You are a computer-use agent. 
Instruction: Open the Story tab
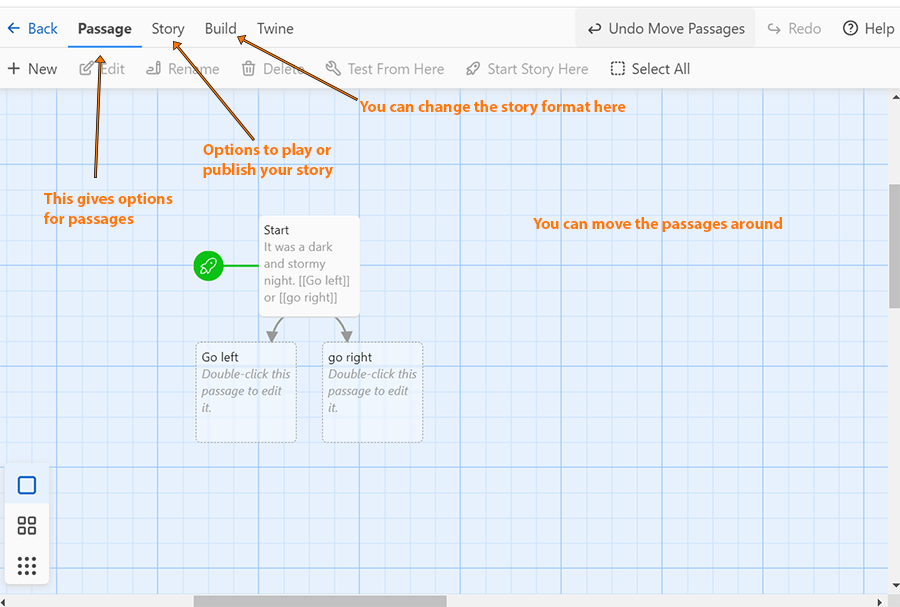coord(168,28)
